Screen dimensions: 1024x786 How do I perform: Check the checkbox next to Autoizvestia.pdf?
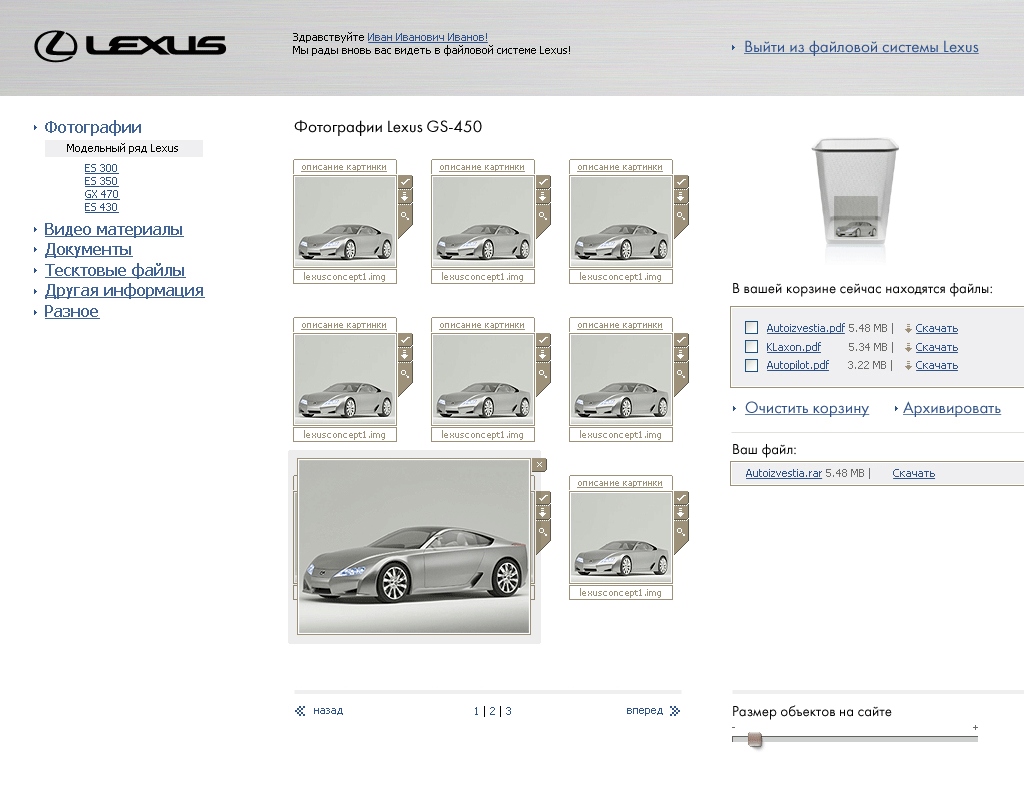tap(751, 327)
